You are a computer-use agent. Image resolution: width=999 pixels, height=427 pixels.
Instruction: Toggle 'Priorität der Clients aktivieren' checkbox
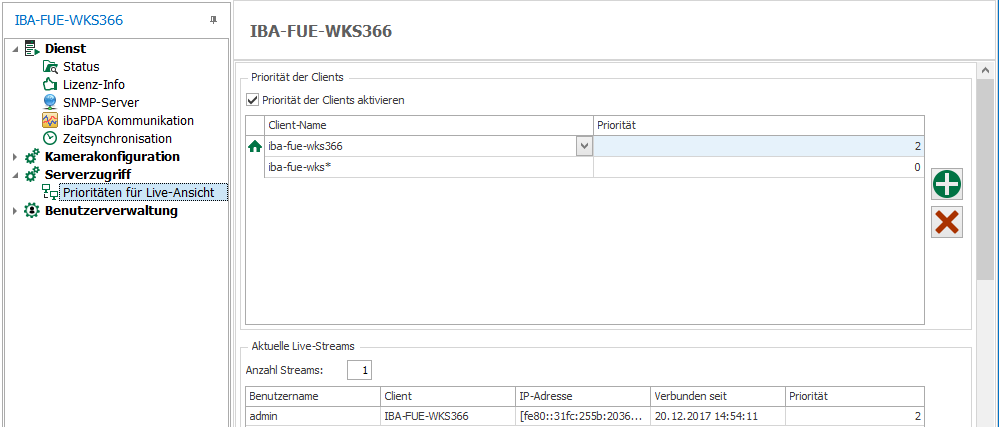point(252,100)
